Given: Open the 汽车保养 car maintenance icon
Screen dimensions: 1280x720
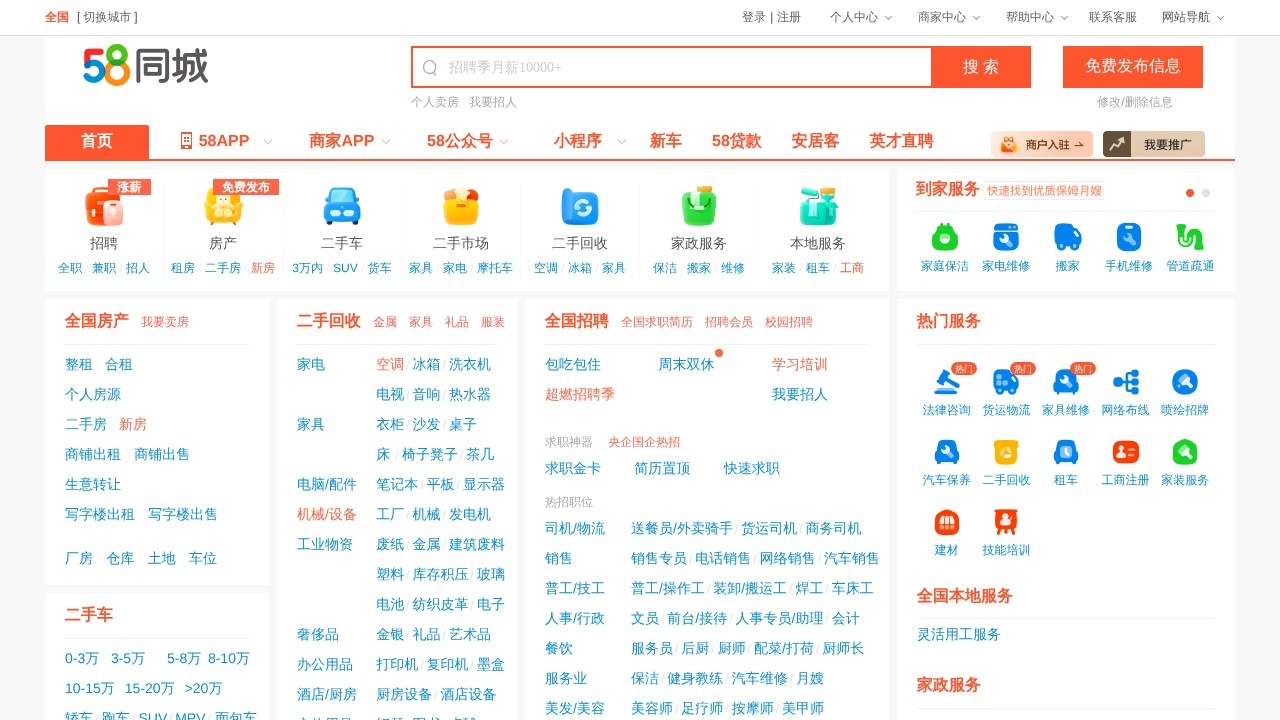Looking at the screenshot, I should coord(946,452).
